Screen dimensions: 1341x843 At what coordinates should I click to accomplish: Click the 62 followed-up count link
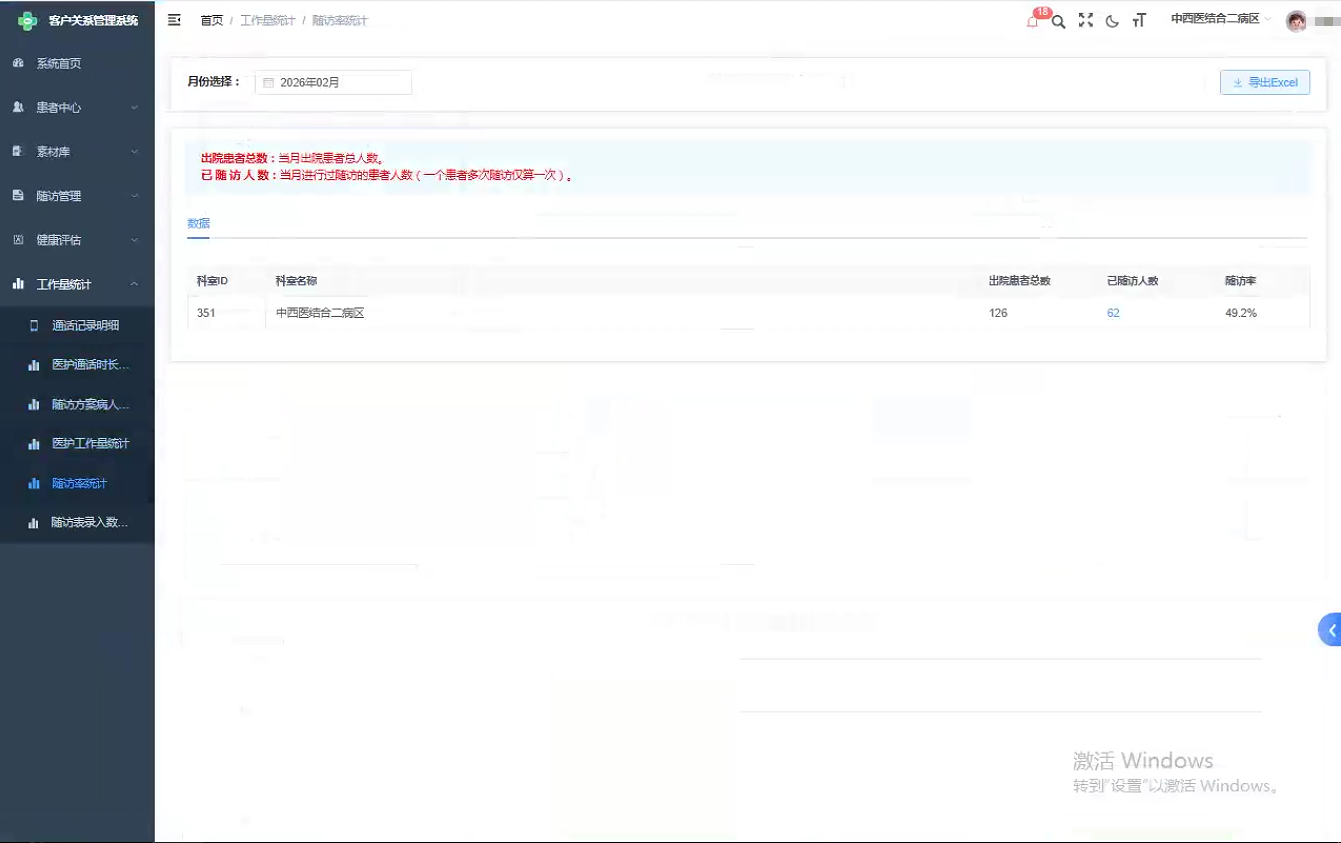click(x=1113, y=313)
